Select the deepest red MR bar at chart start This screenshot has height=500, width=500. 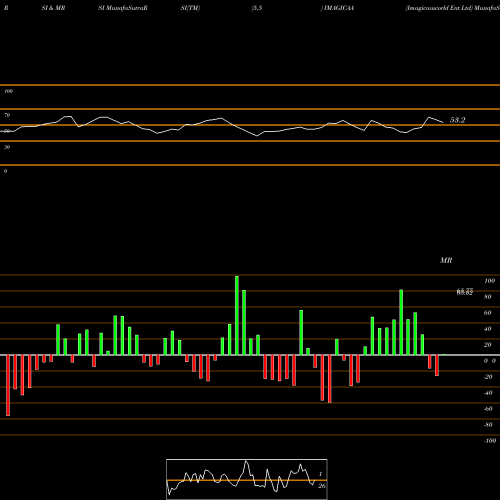[x=8, y=385]
